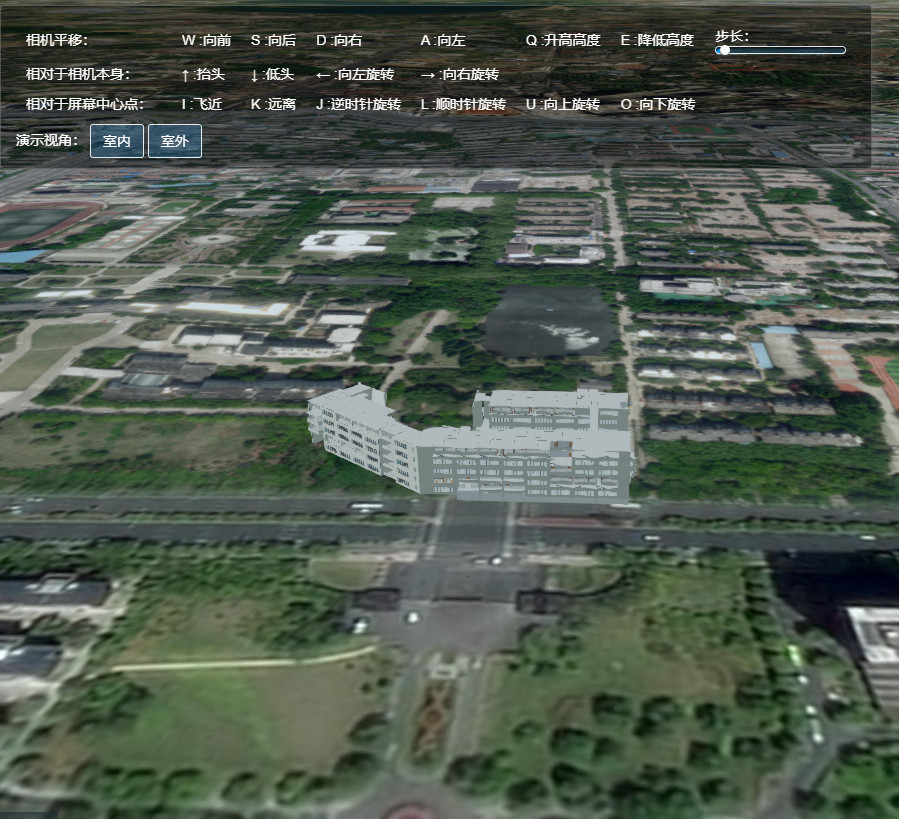Click the W:向前 key hint
Screen dimensions: 899x819
pyautogui.click(x=206, y=40)
